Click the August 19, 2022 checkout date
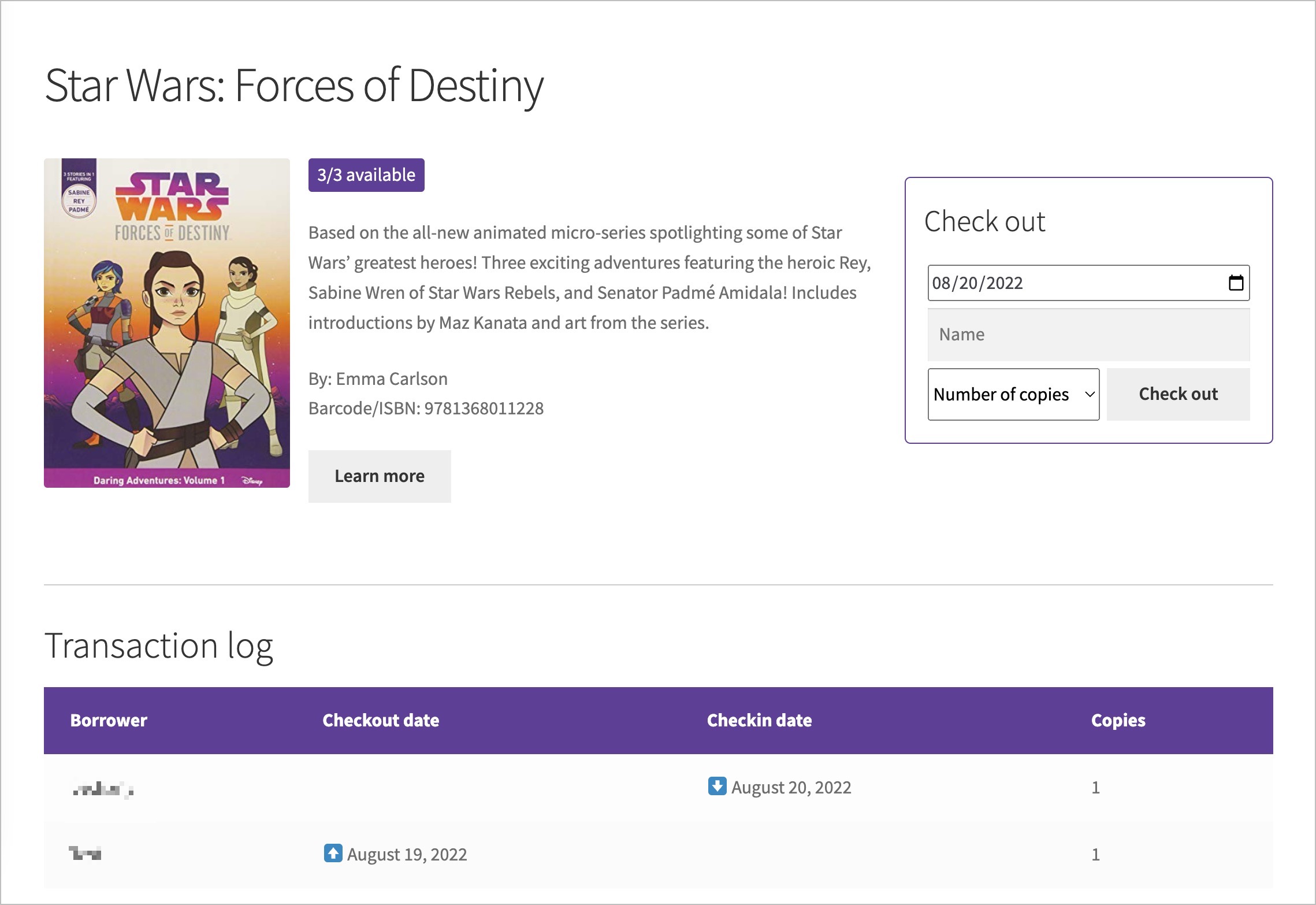 click(x=407, y=854)
